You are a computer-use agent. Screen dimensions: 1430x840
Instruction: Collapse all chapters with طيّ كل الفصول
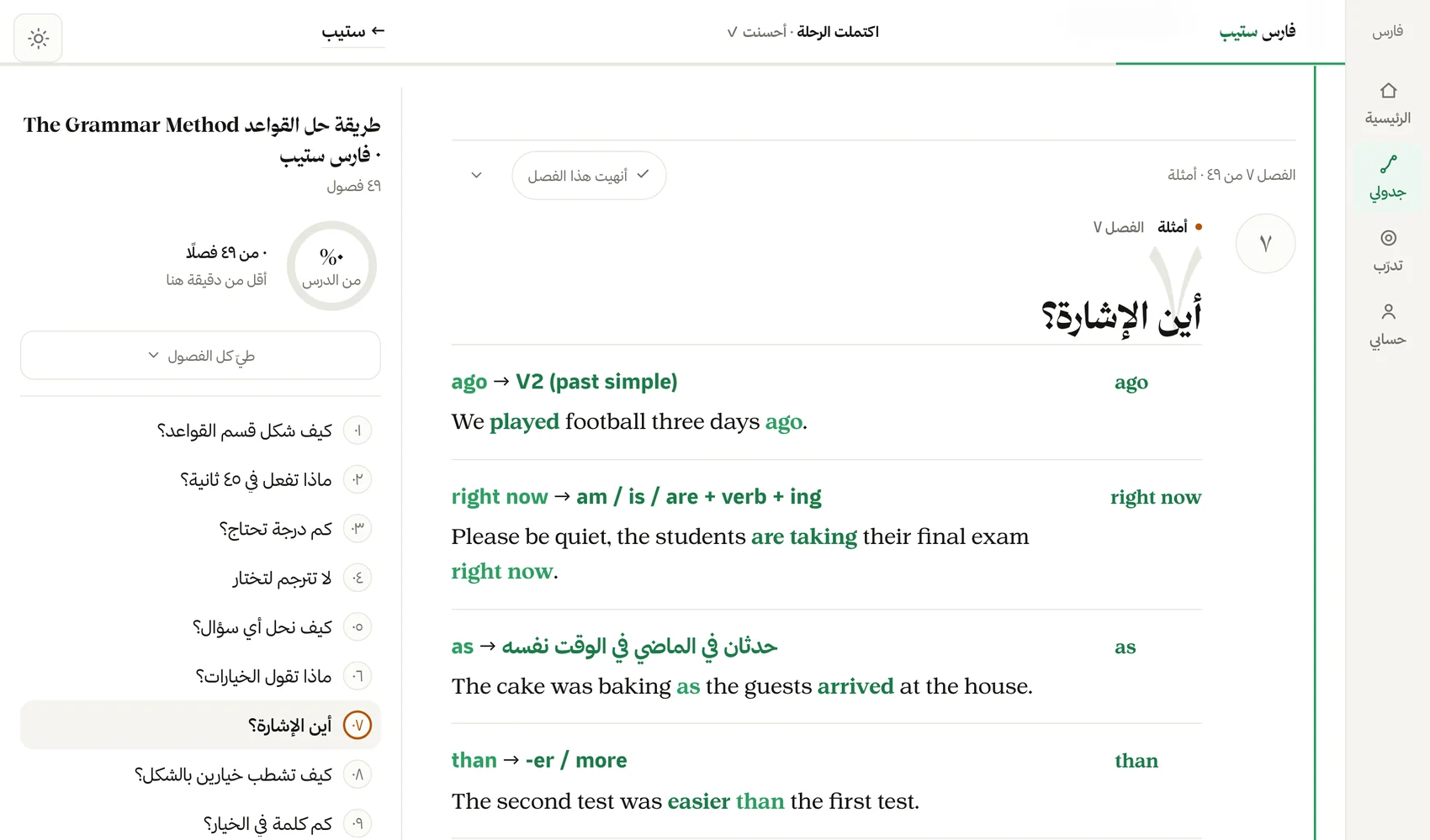[x=200, y=355]
